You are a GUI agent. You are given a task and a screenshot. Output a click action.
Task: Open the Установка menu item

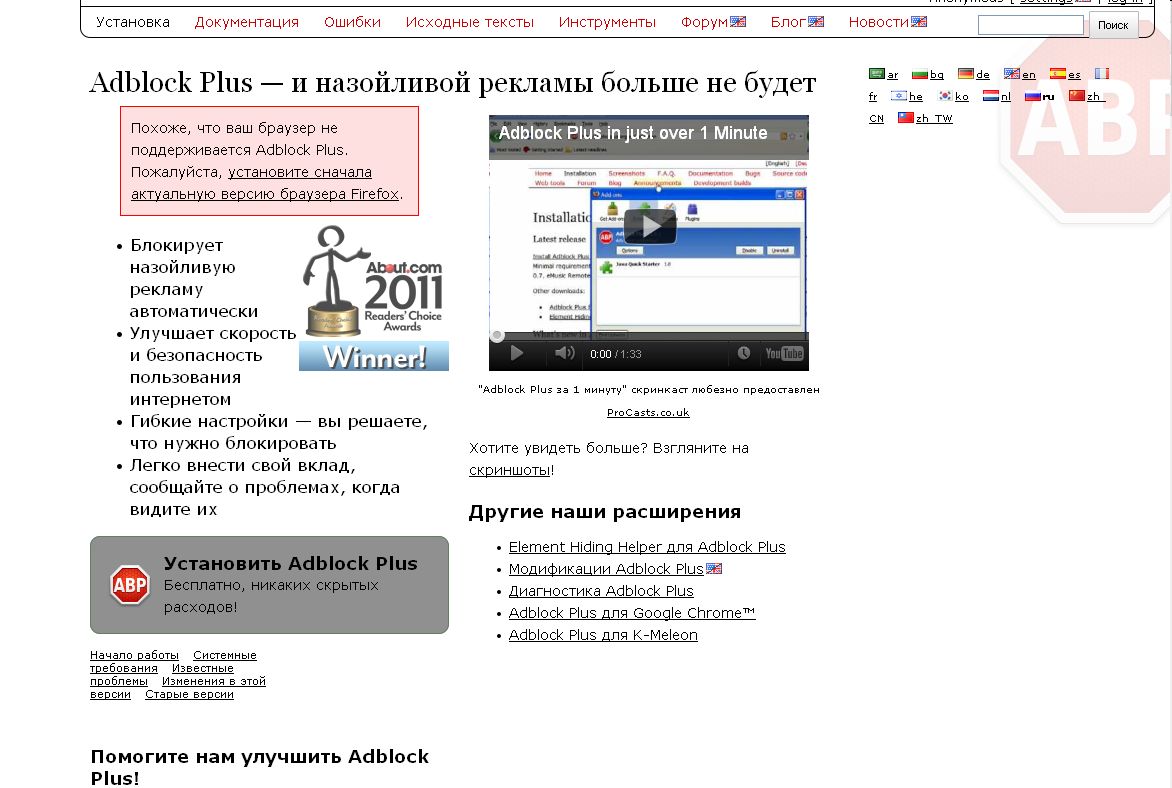(x=133, y=22)
